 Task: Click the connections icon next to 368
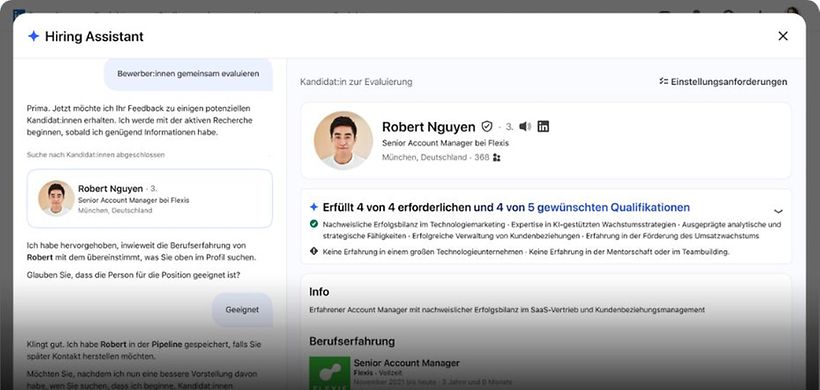click(x=496, y=157)
